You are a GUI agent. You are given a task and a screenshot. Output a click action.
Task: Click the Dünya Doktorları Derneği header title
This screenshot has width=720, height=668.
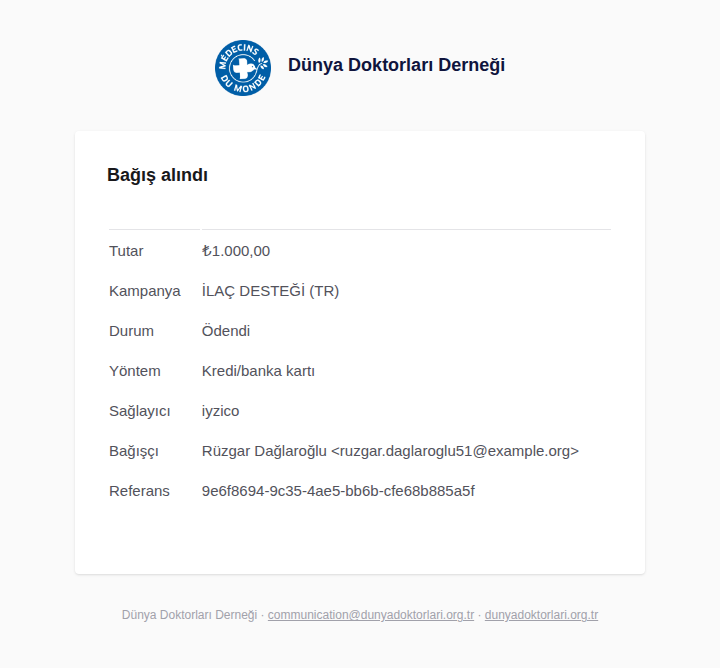coord(396,65)
